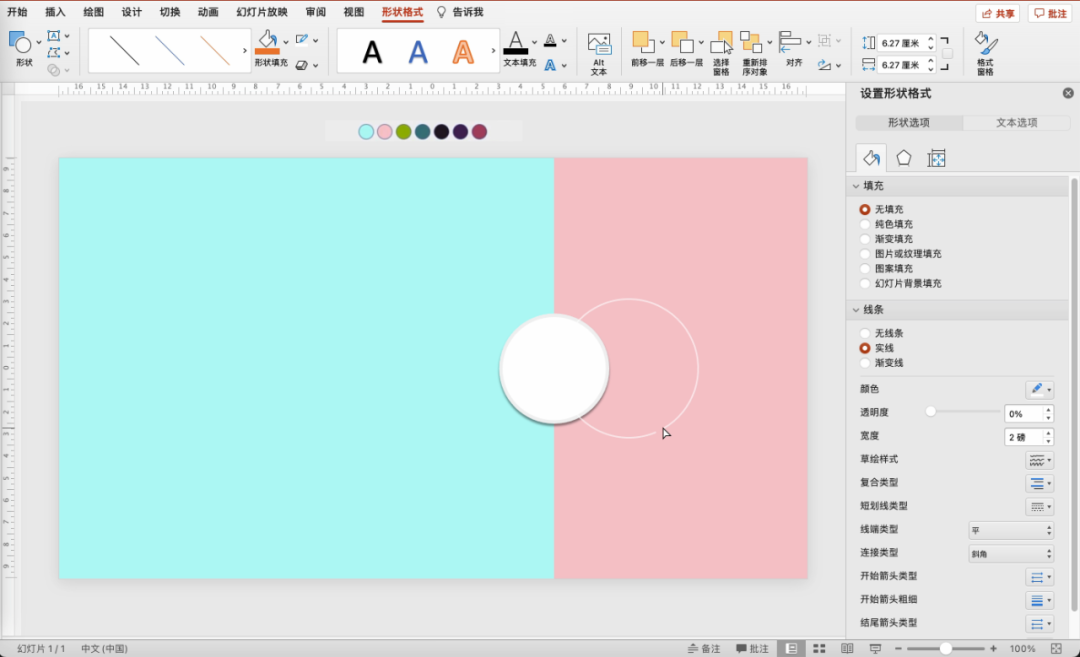The image size is (1080, 657).
Task: Open the 线端类型 cap type dropdown
Action: [x=1010, y=530]
